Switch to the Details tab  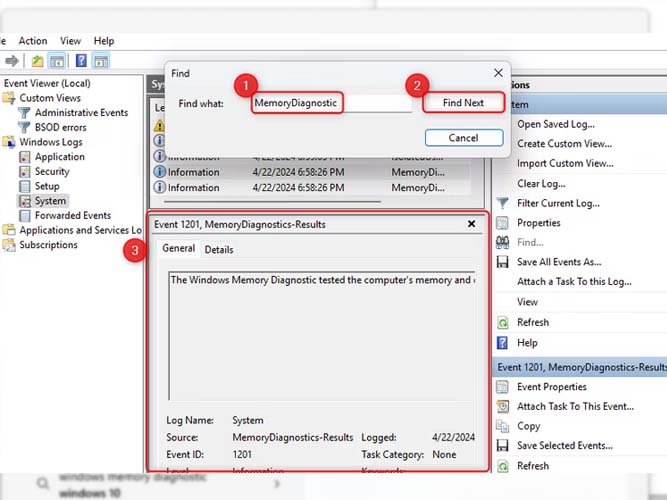click(x=219, y=249)
